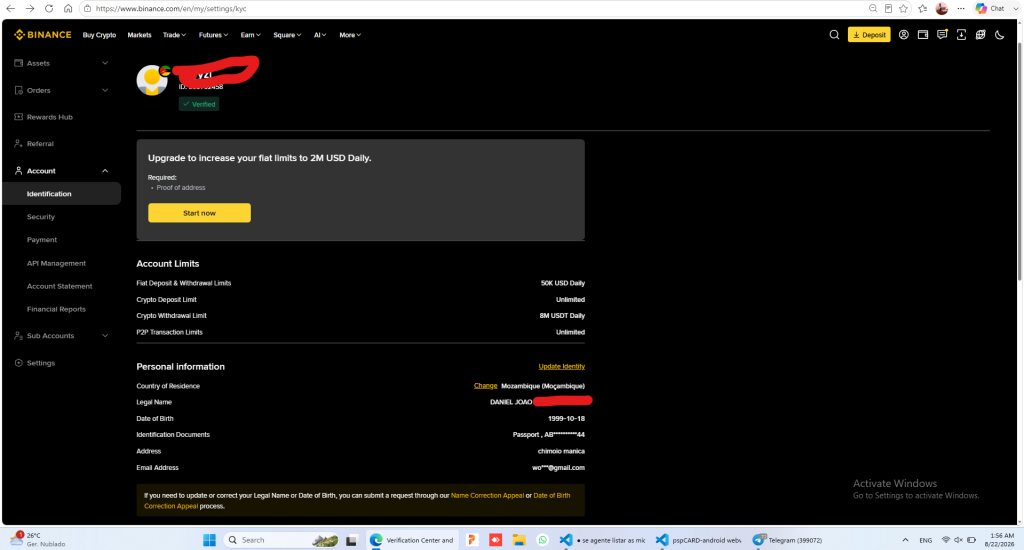Switch to Telegram taskbar window

coord(787,540)
